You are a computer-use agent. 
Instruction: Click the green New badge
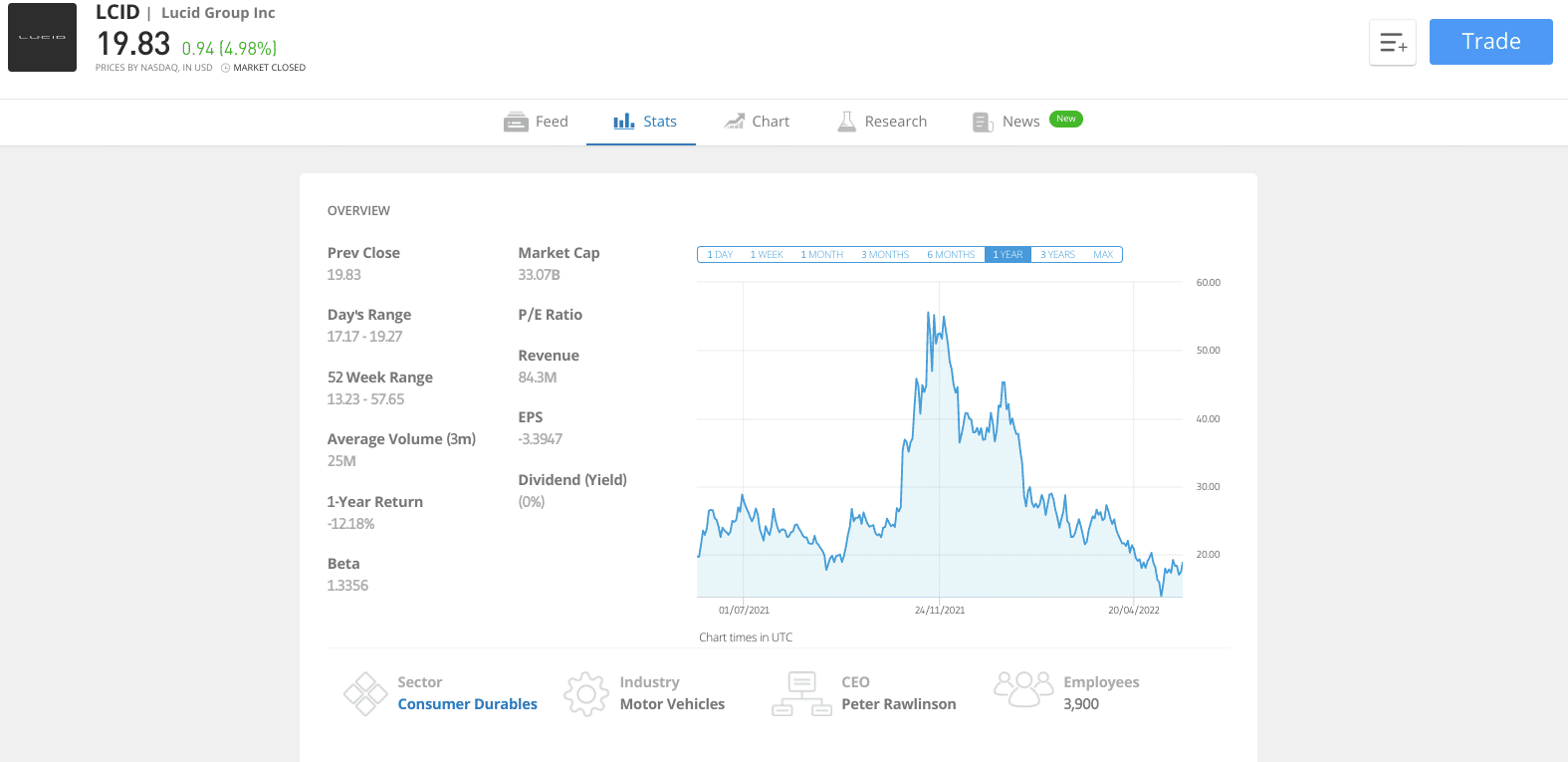1066,119
